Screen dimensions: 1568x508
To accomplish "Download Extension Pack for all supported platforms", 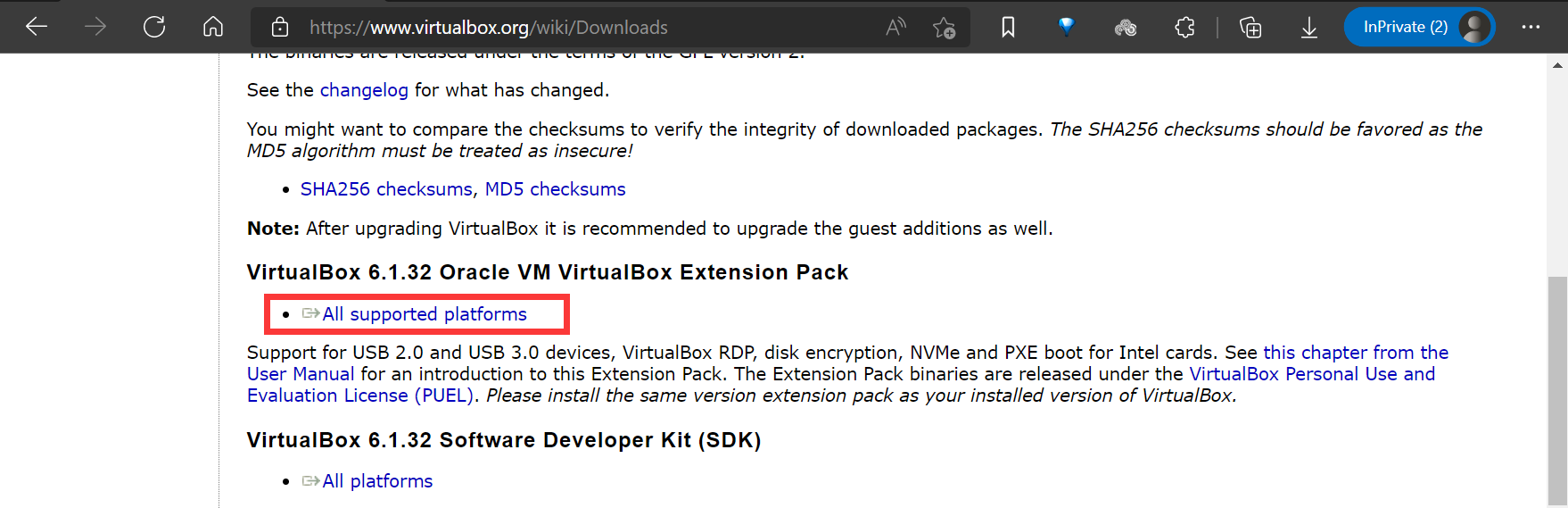I will [x=425, y=314].
